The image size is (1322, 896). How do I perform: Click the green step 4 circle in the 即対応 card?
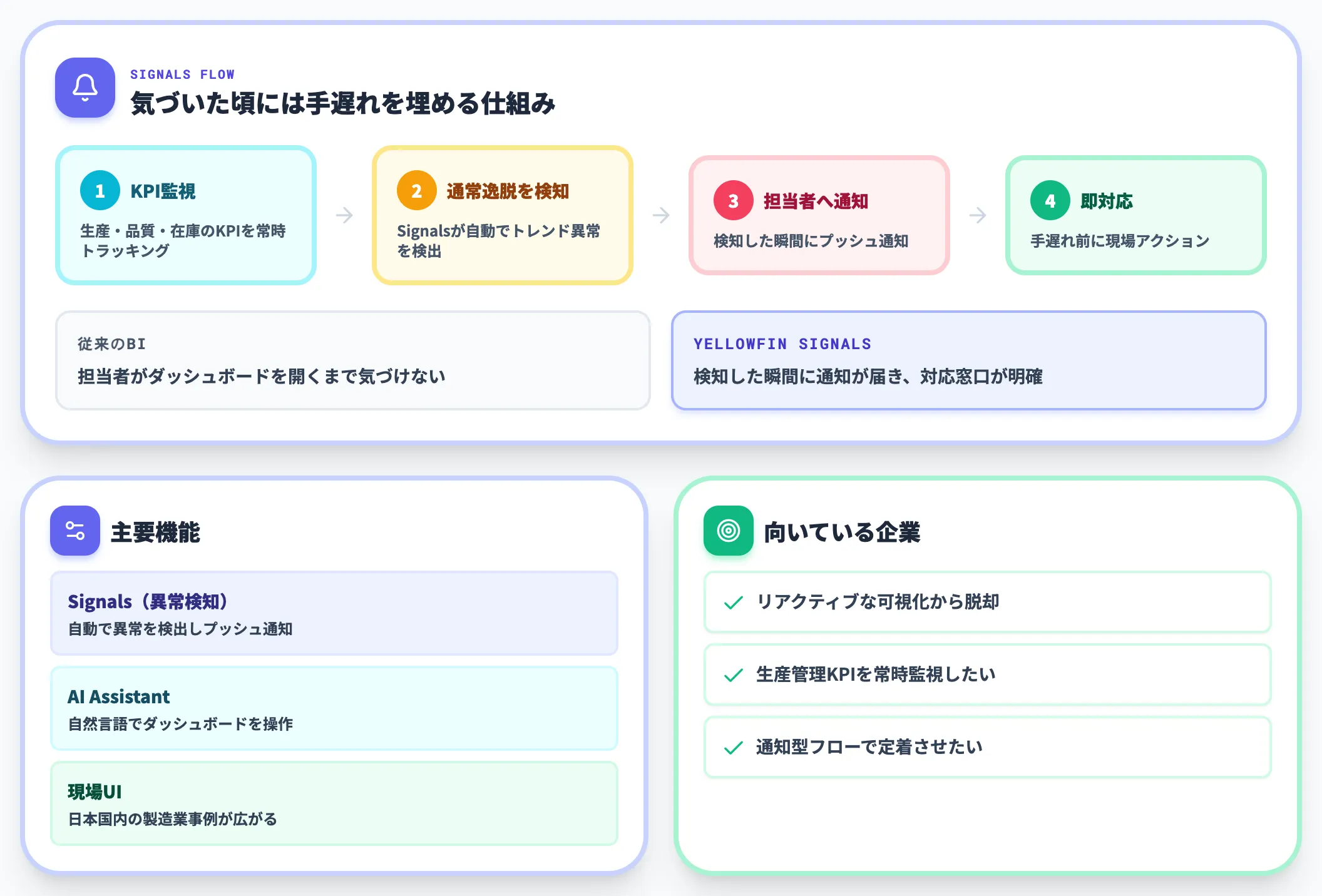click(x=1050, y=200)
